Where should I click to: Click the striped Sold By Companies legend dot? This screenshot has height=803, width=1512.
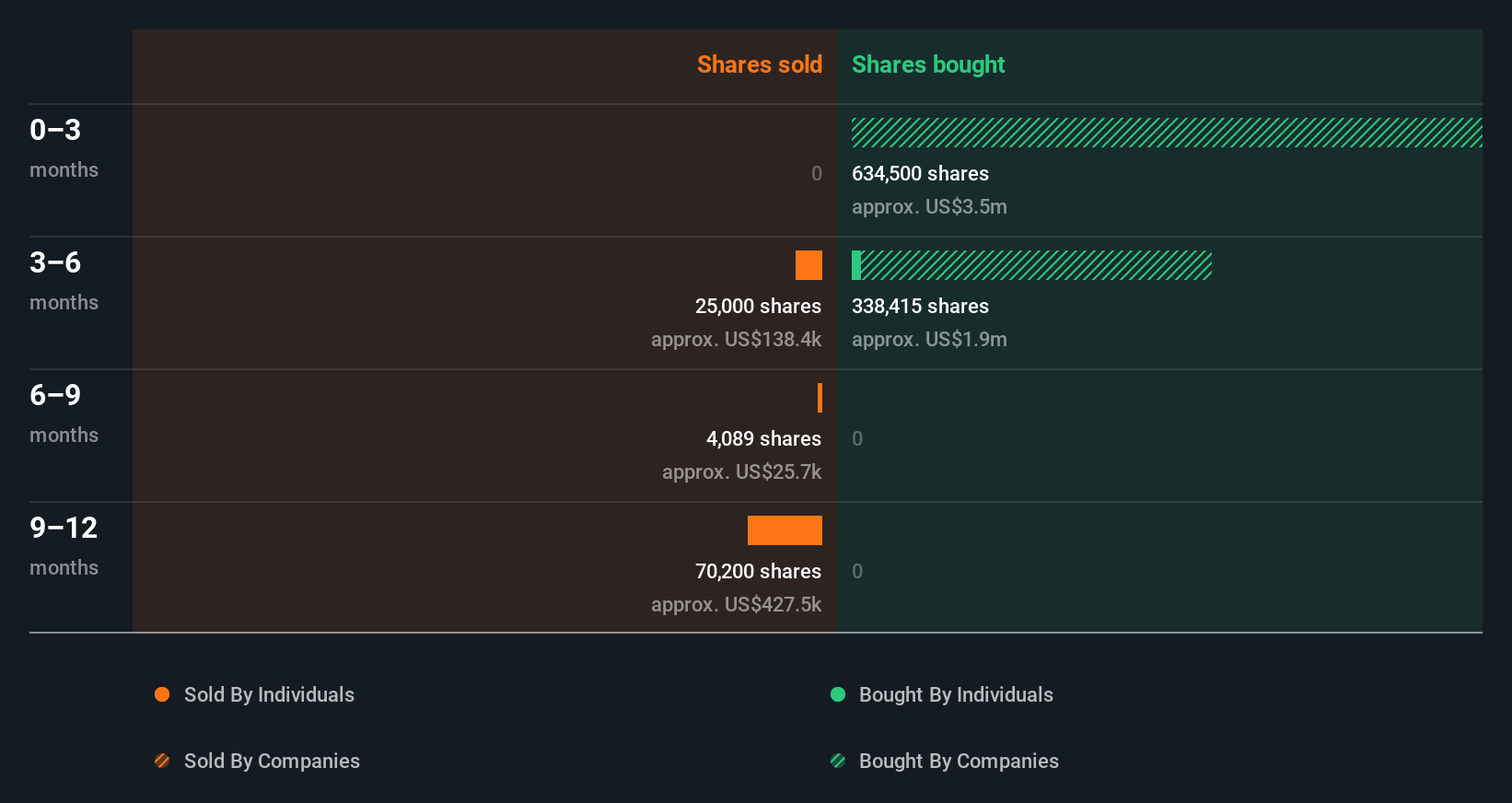coord(162,761)
